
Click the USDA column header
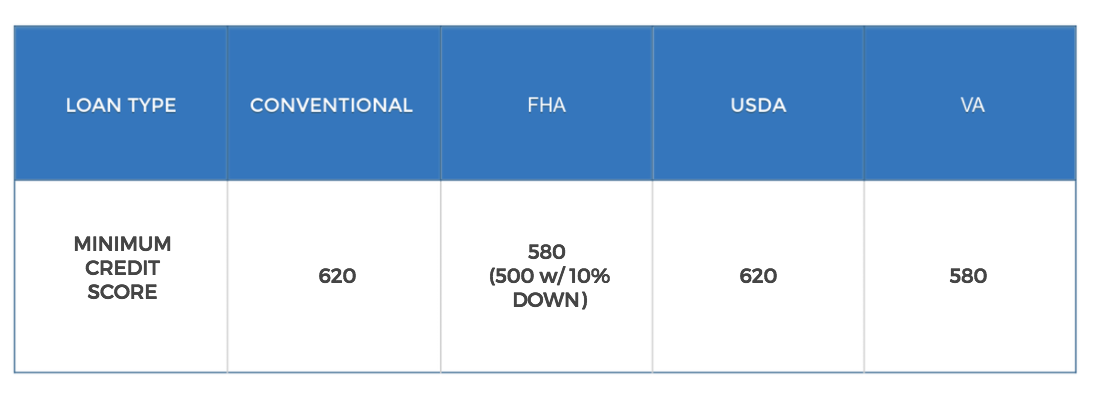pos(758,103)
